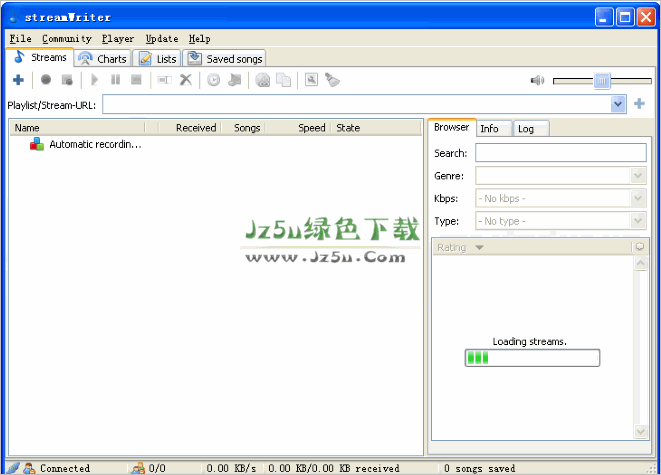This screenshot has width=661, height=475.
Task: Click the stream list scrollbar down arrow
Action: pos(641,431)
